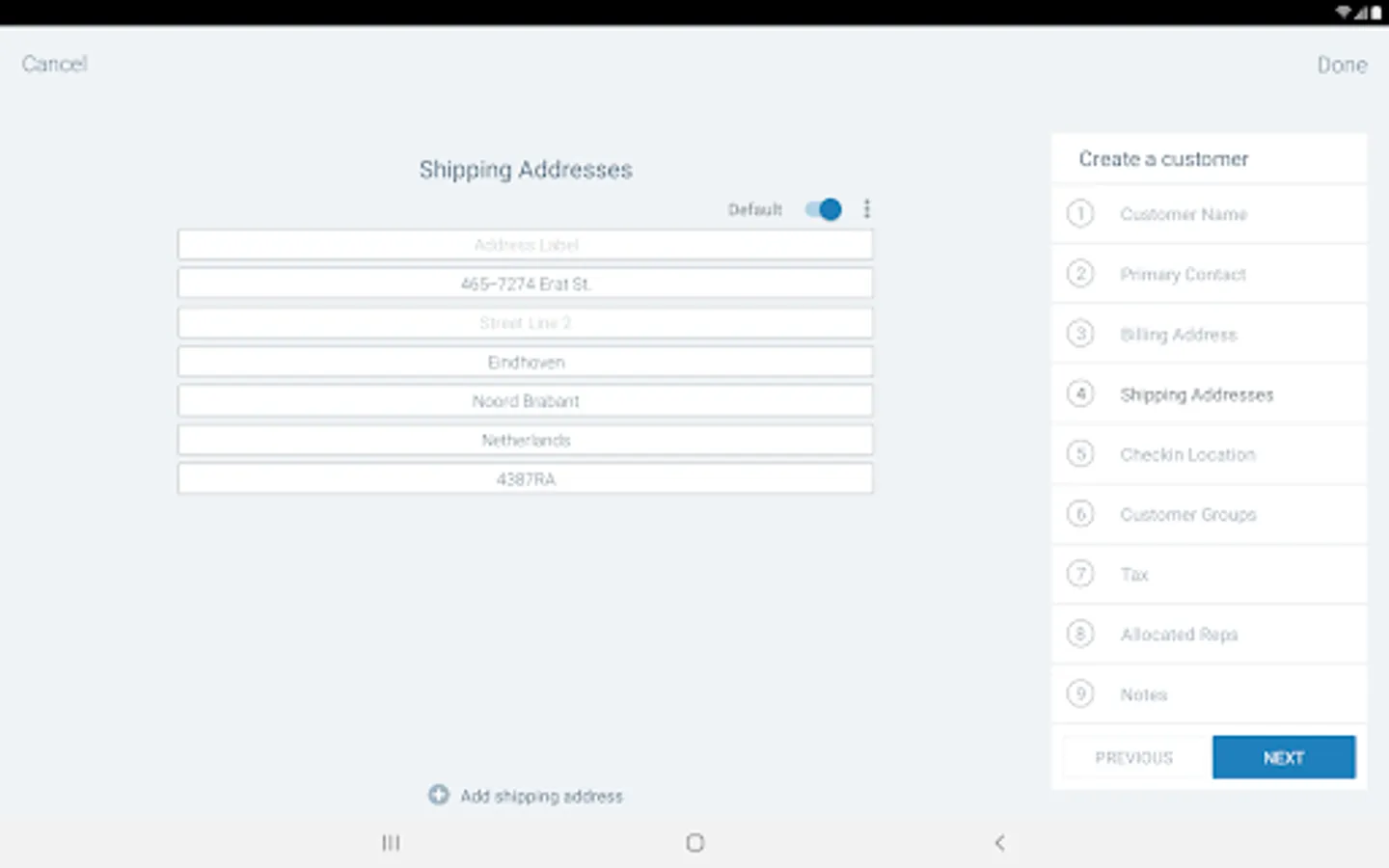The width and height of the screenshot is (1389, 868).
Task: Tap the Android recent apps icon
Action: (391, 843)
